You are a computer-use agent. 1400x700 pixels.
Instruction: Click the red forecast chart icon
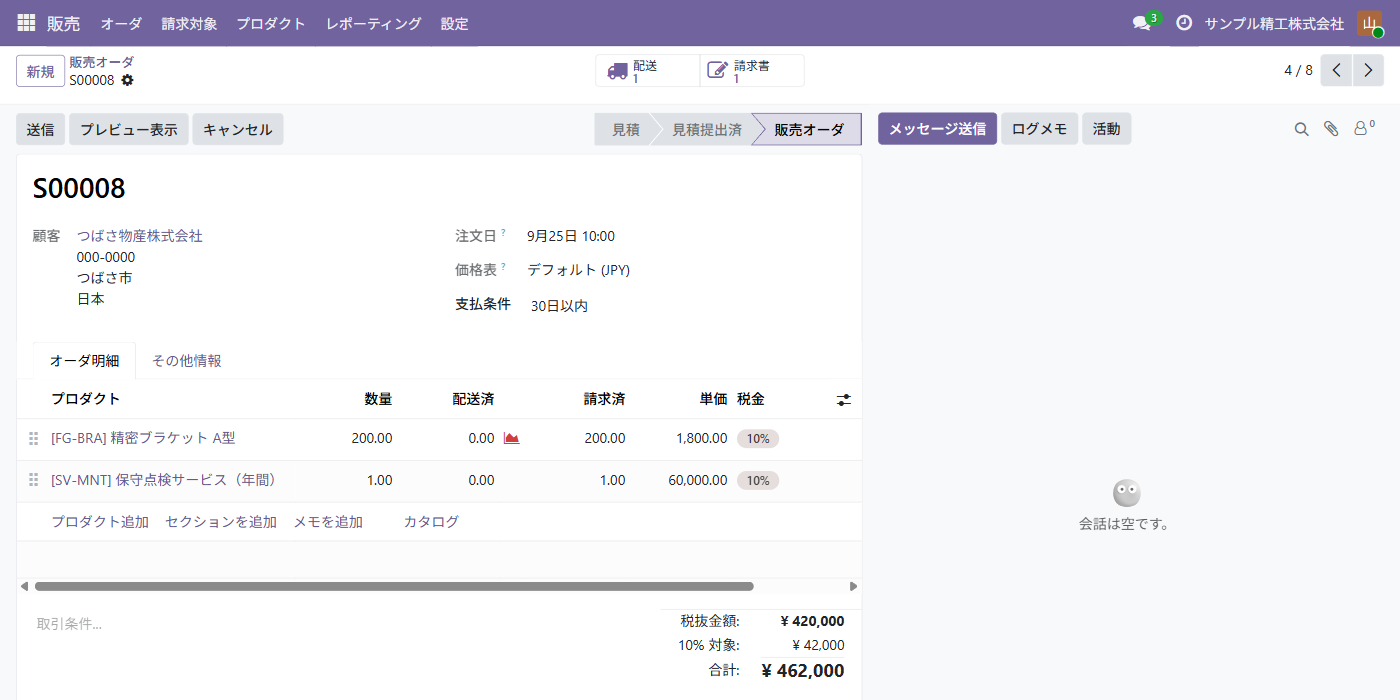(x=511, y=438)
